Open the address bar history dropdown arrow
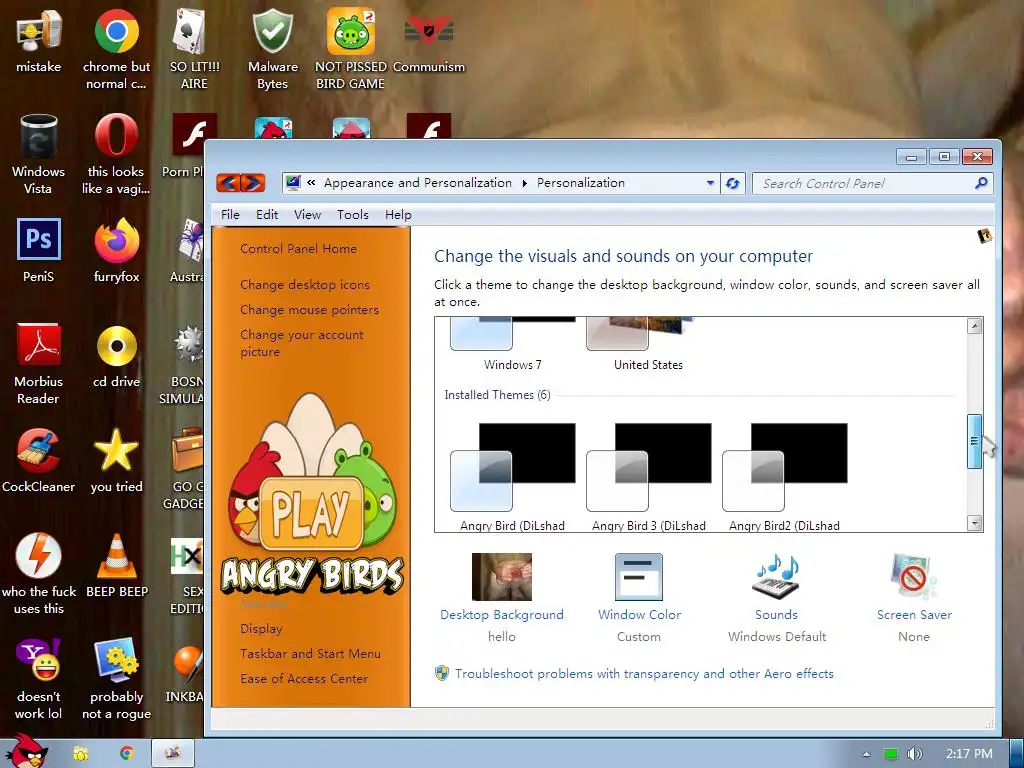 pos(711,184)
